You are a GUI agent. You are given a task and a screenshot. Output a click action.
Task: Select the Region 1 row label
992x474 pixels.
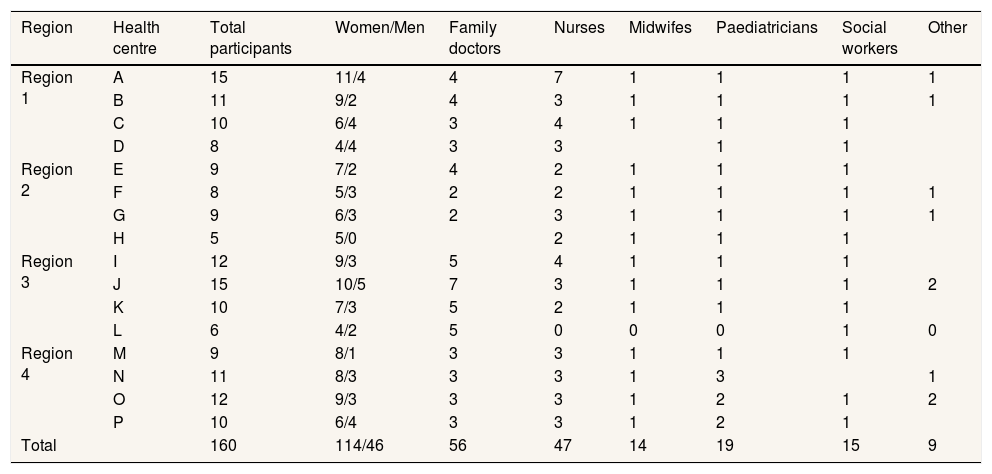tap(47, 87)
